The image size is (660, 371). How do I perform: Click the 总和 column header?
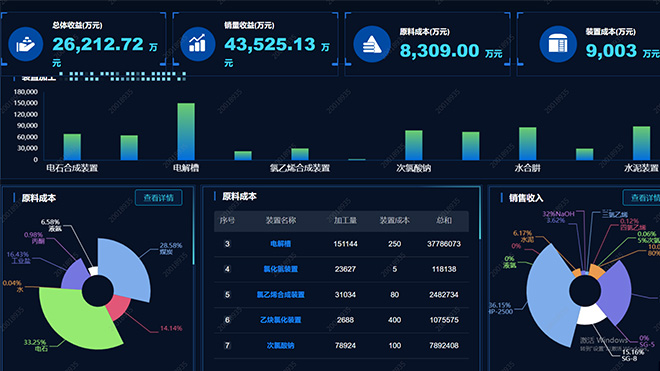pos(444,220)
